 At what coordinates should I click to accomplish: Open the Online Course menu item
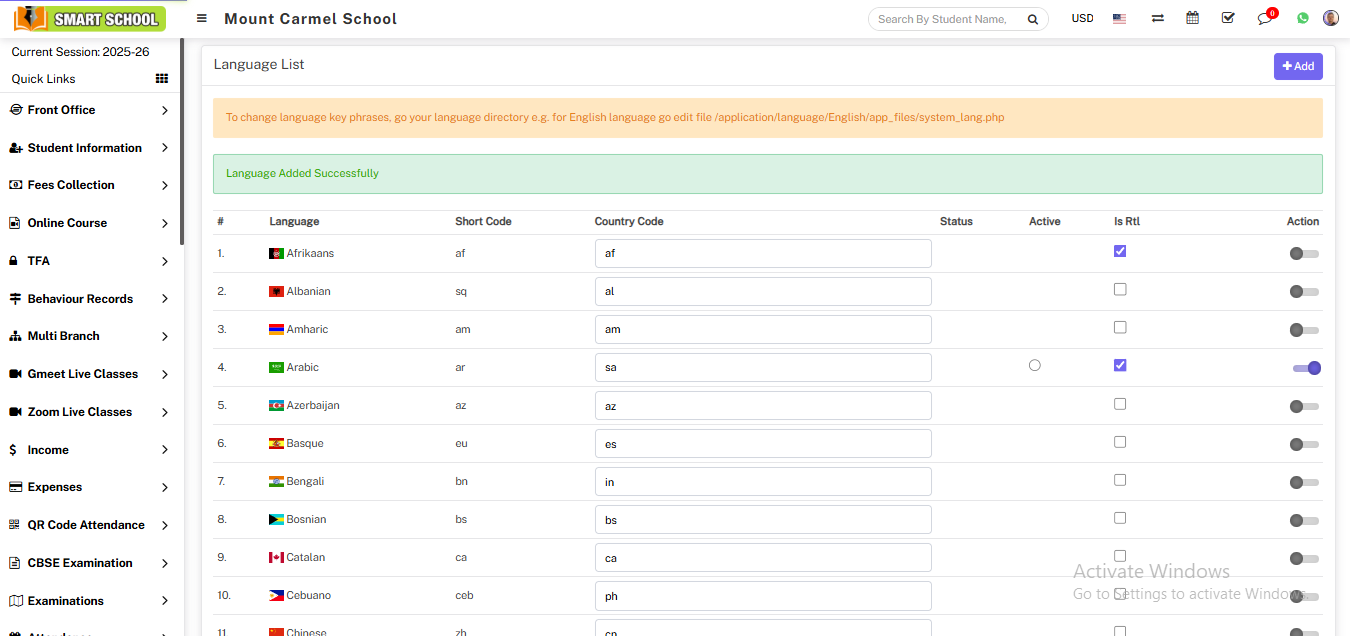click(88, 223)
